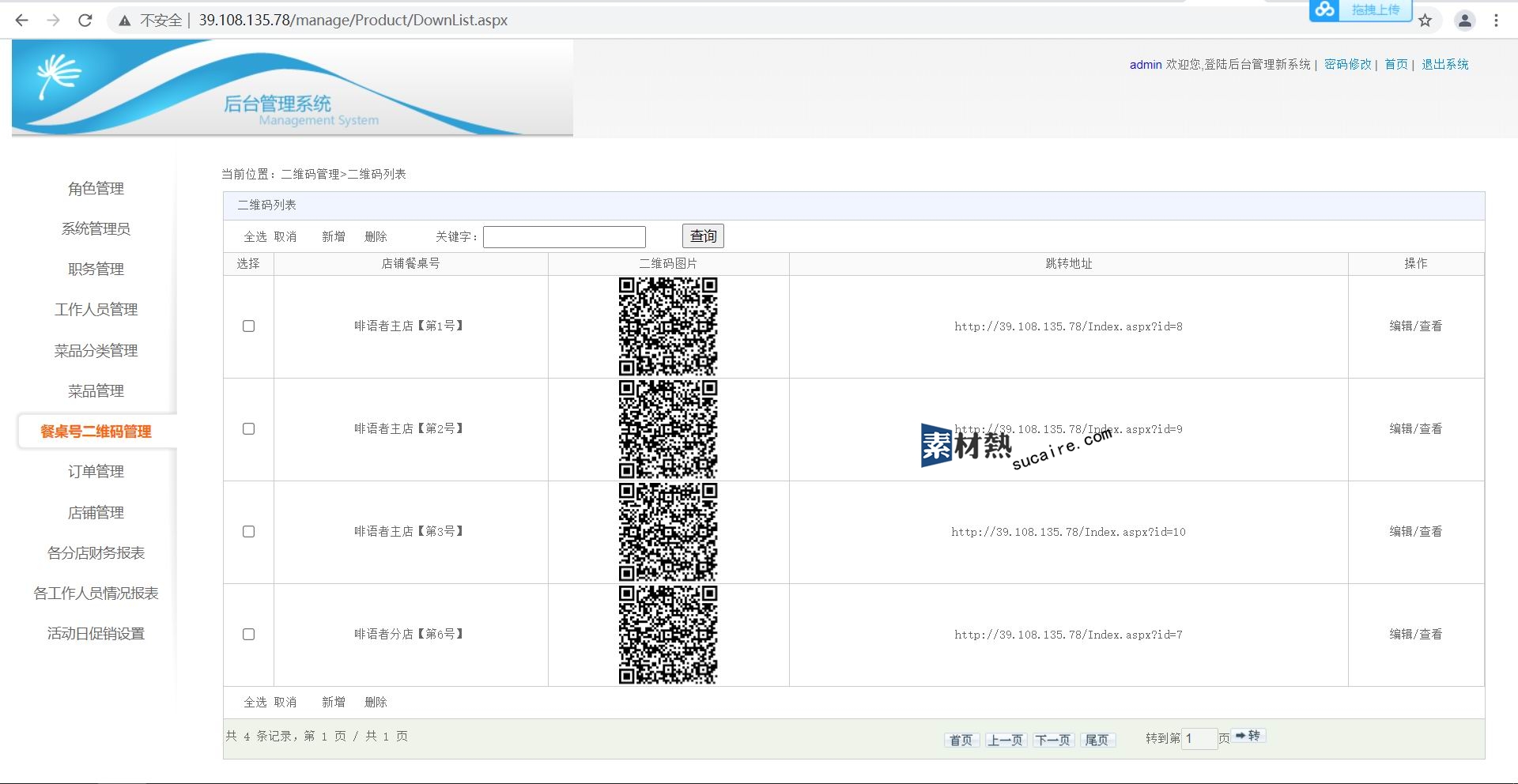Click the 首页 link in header
The width and height of the screenshot is (1518, 784).
(1395, 64)
